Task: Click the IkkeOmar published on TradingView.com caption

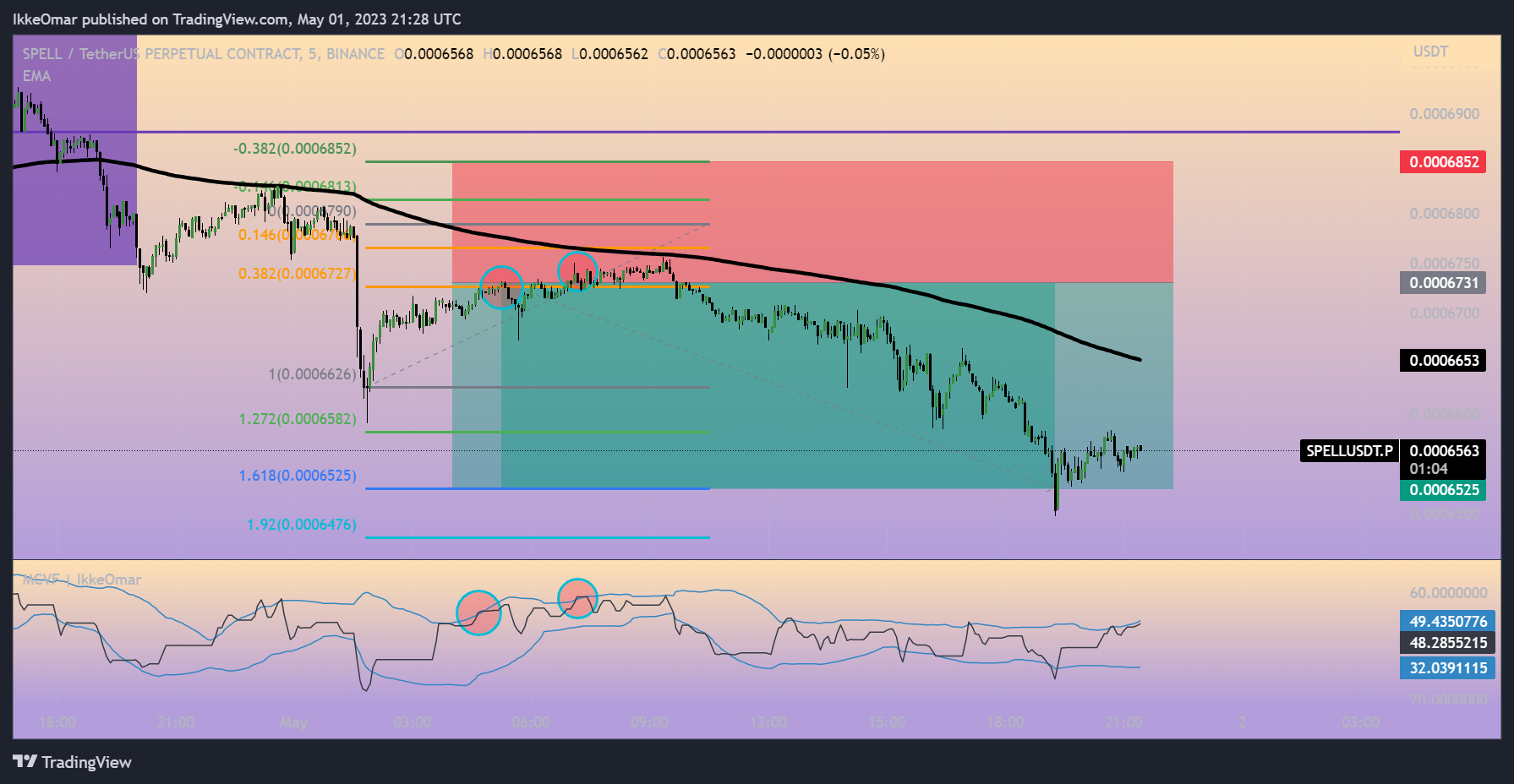Action: [x=237, y=19]
